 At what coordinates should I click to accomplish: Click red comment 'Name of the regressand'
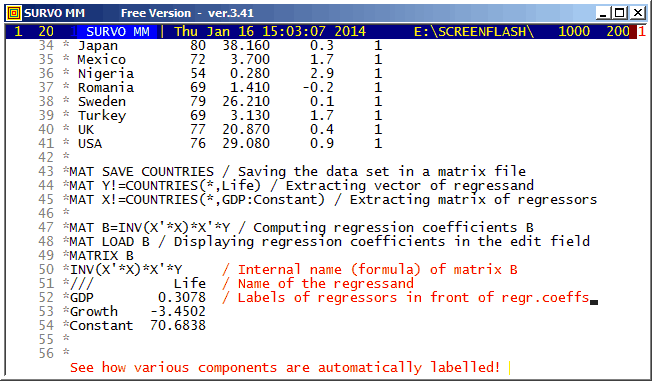click(326, 284)
